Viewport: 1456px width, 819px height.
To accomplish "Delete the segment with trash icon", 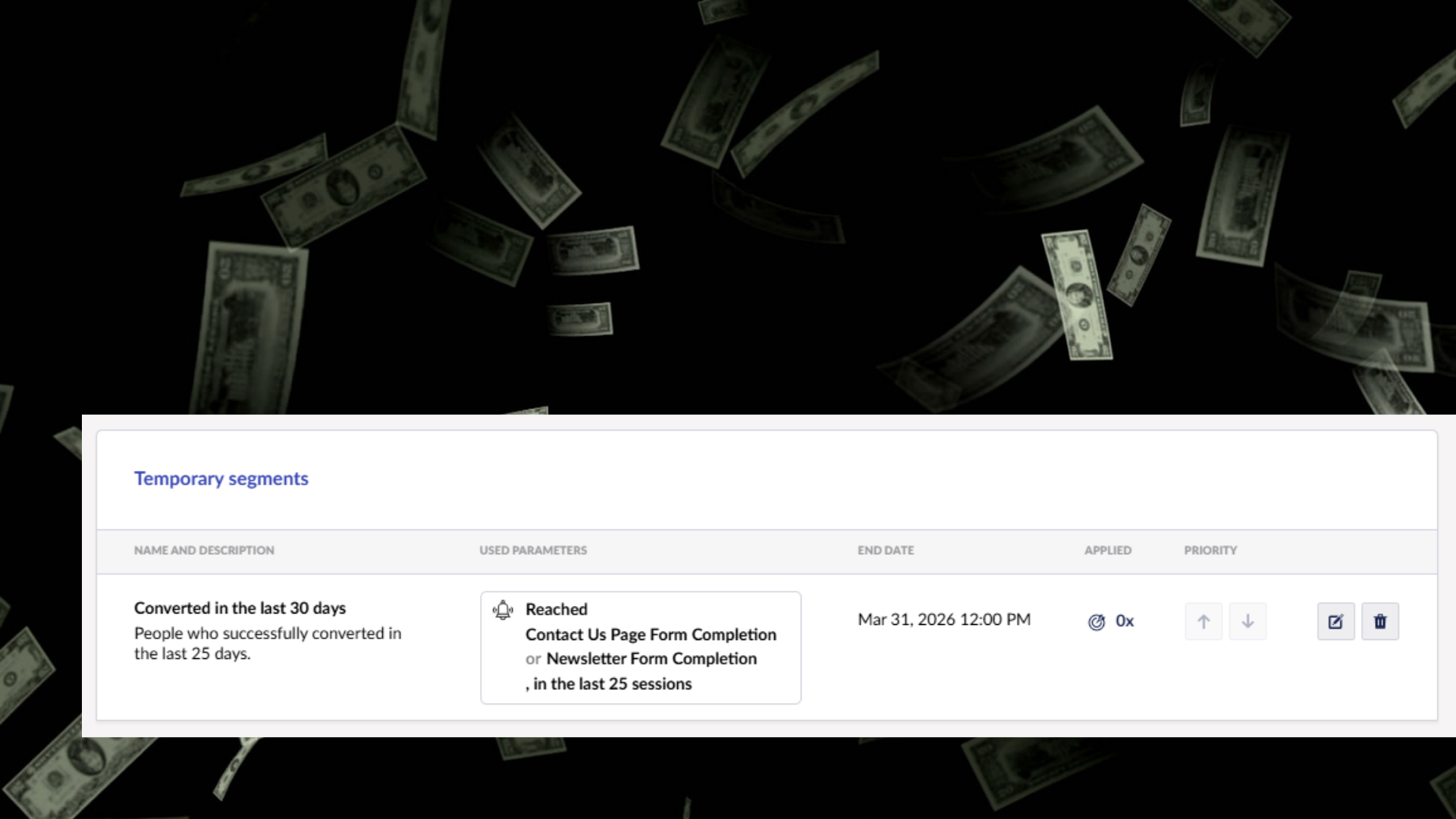I will pyautogui.click(x=1379, y=622).
